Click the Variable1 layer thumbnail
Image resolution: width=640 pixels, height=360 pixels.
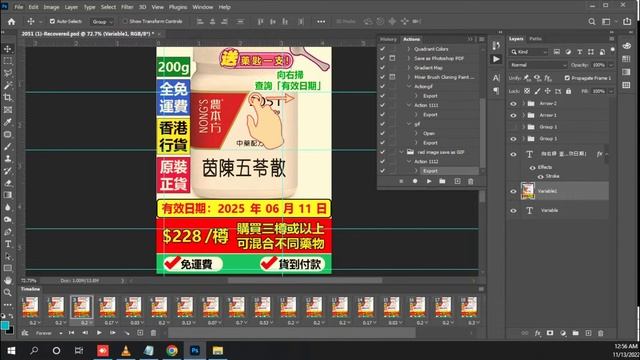click(x=528, y=191)
